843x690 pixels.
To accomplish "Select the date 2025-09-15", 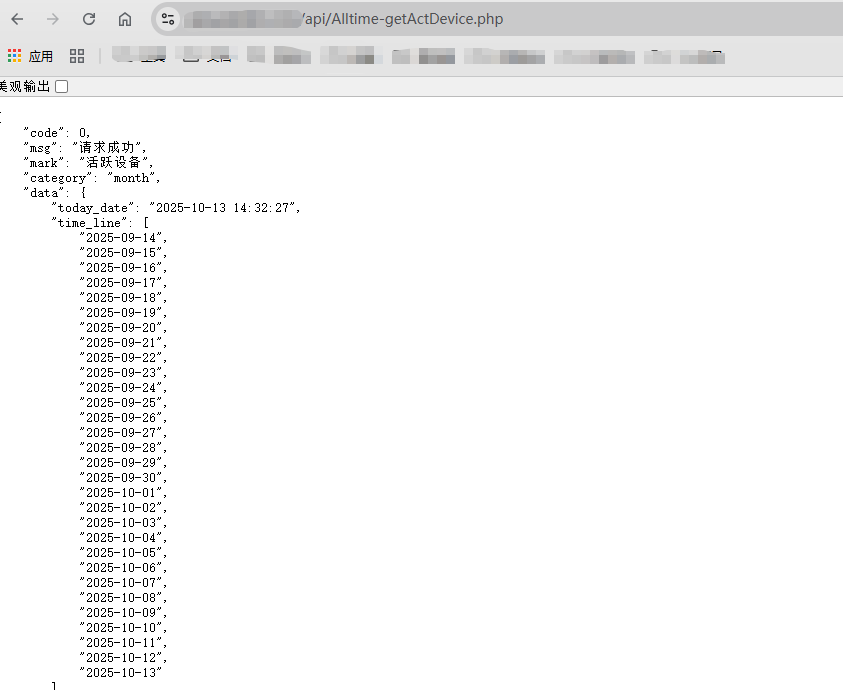I will 120,253.
